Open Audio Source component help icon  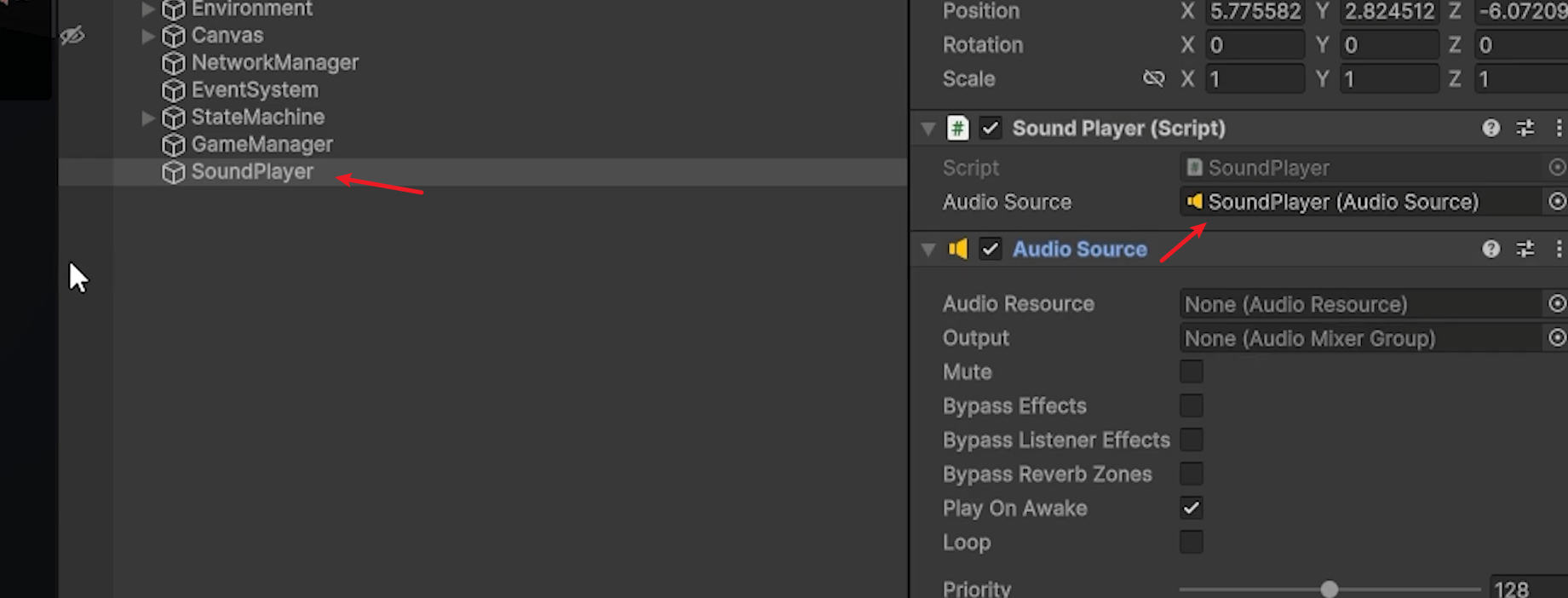1490,250
